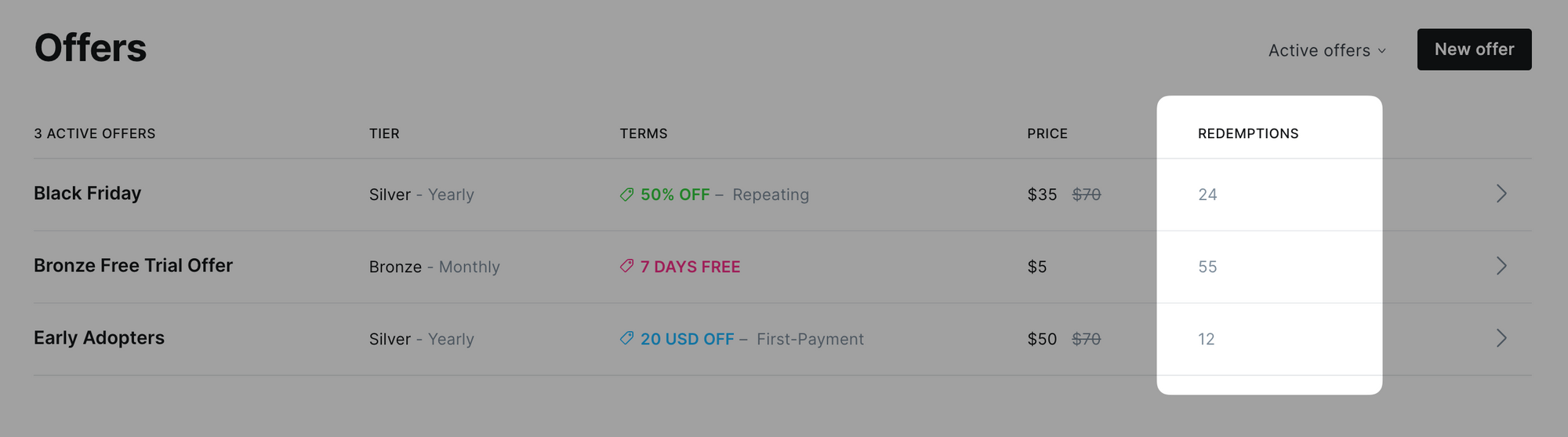Screen dimensions: 1568x437
Task: Expand the Active offers filter dropdown
Action: click(x=1327, y=50)
